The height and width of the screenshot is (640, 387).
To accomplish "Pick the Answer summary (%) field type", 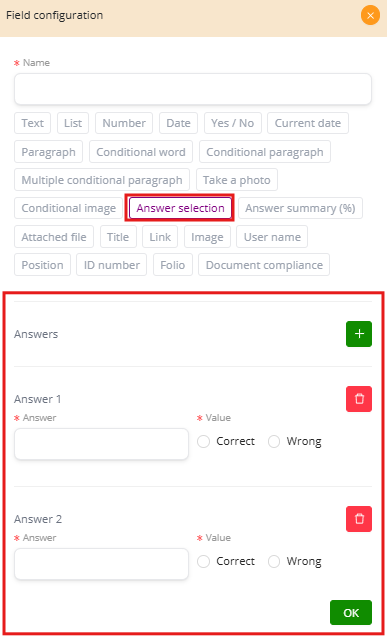I will tap(300, 208).
